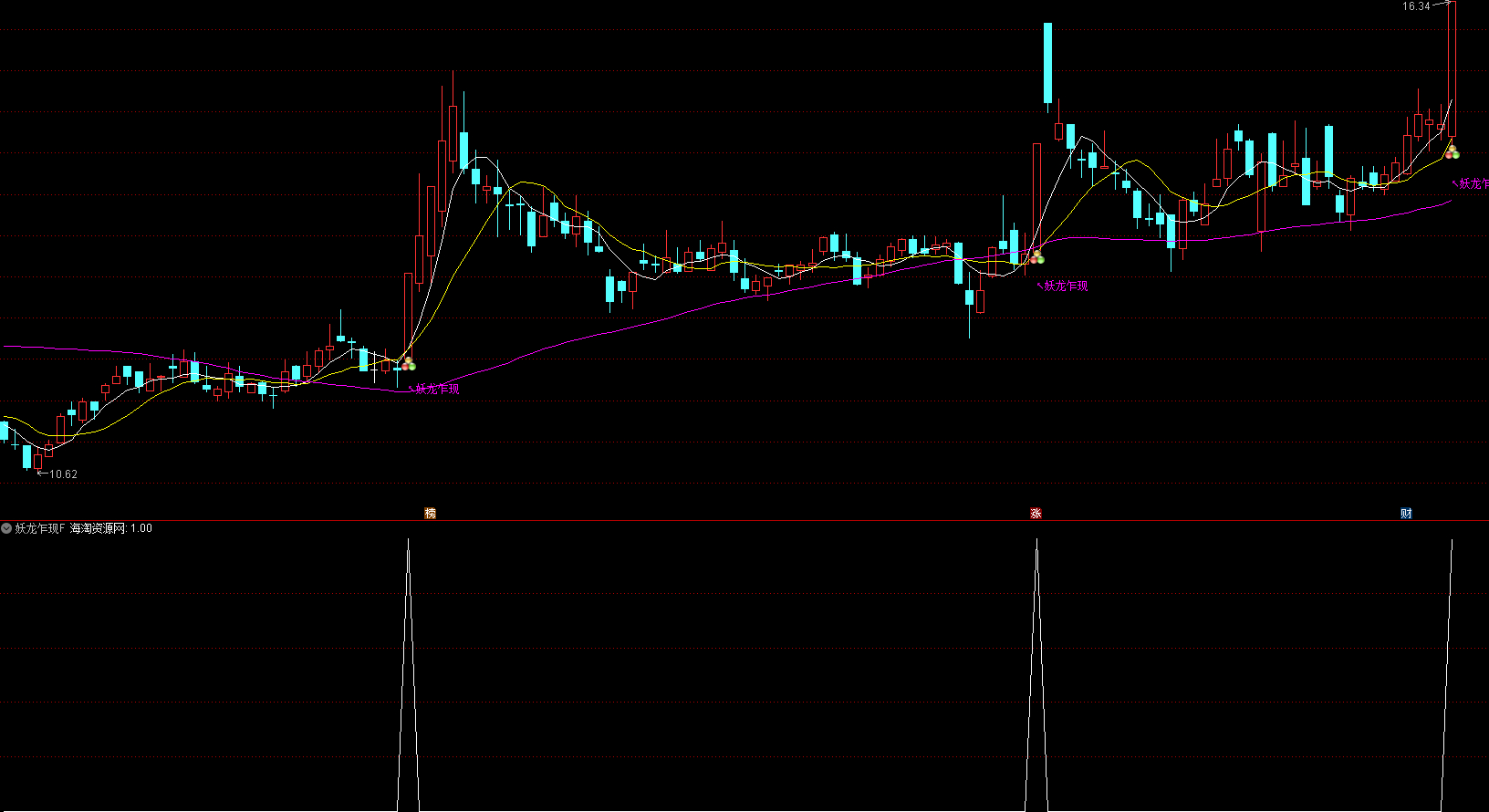This screenshot has width=1489, height=812.
Task: Click the middle three-ball signal icon
Action: pos(1036,258)
